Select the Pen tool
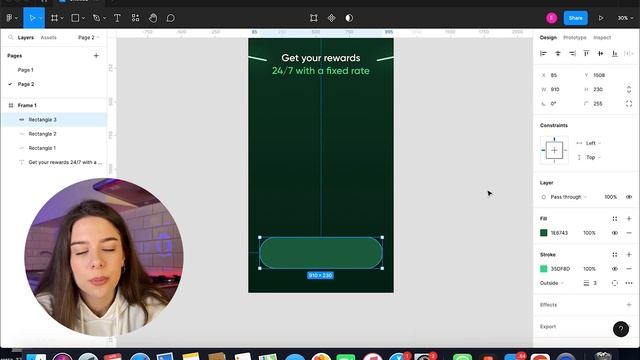This screenshot has width=640, height=360. (96, 18)
